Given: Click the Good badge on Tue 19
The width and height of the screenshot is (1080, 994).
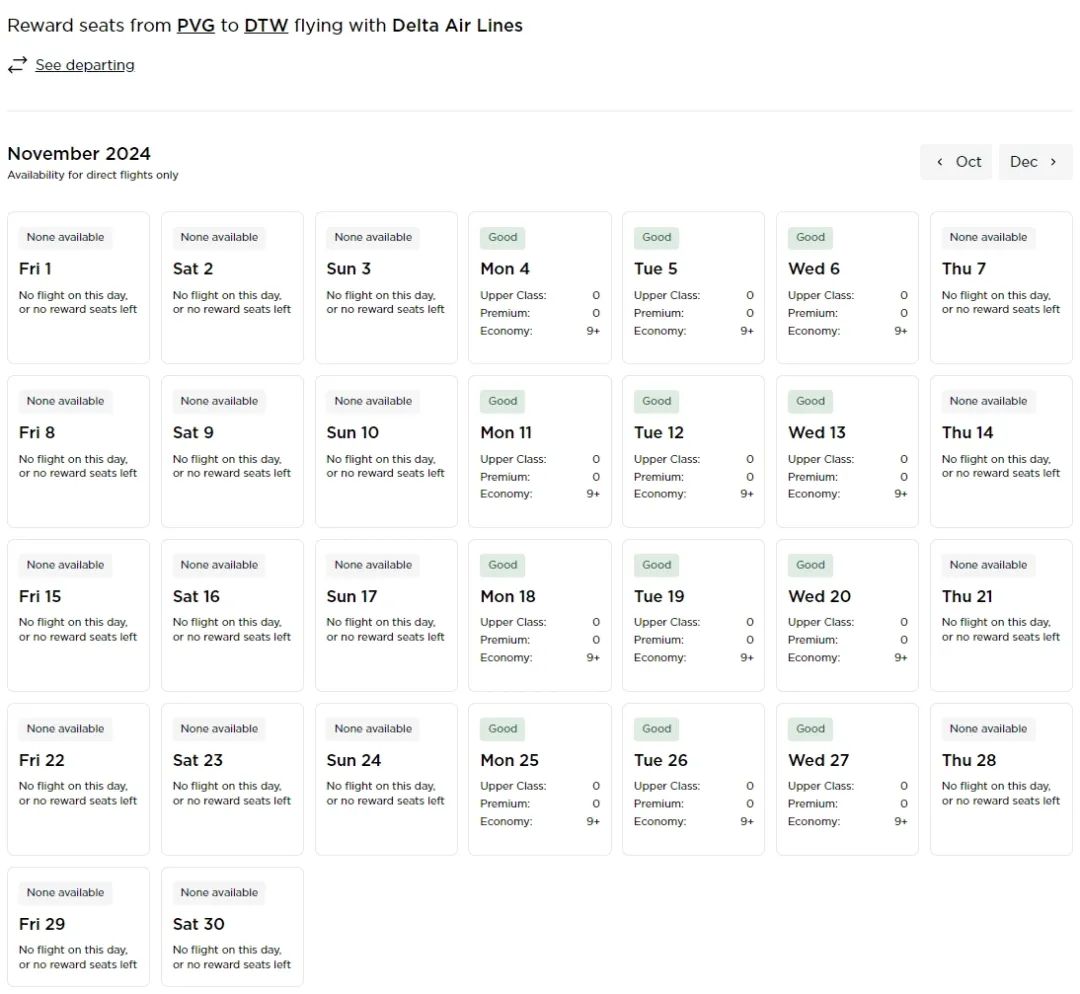Looking at the screenshot, I should coord(657,565).
